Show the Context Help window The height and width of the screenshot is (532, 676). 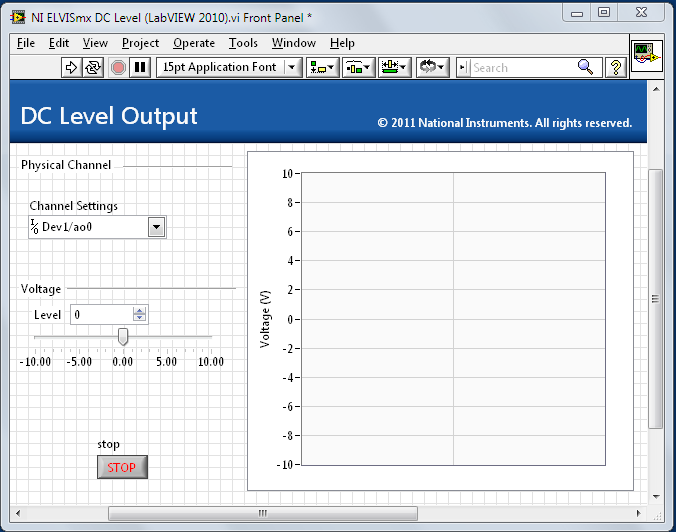click(616, 67)
